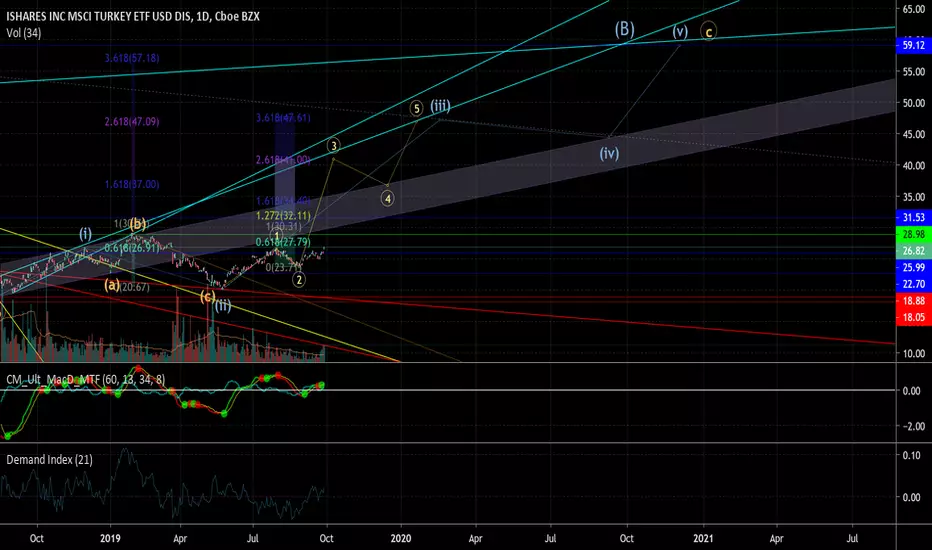
Task: Click the 31.53 blue price label
Action: point(914,218)
